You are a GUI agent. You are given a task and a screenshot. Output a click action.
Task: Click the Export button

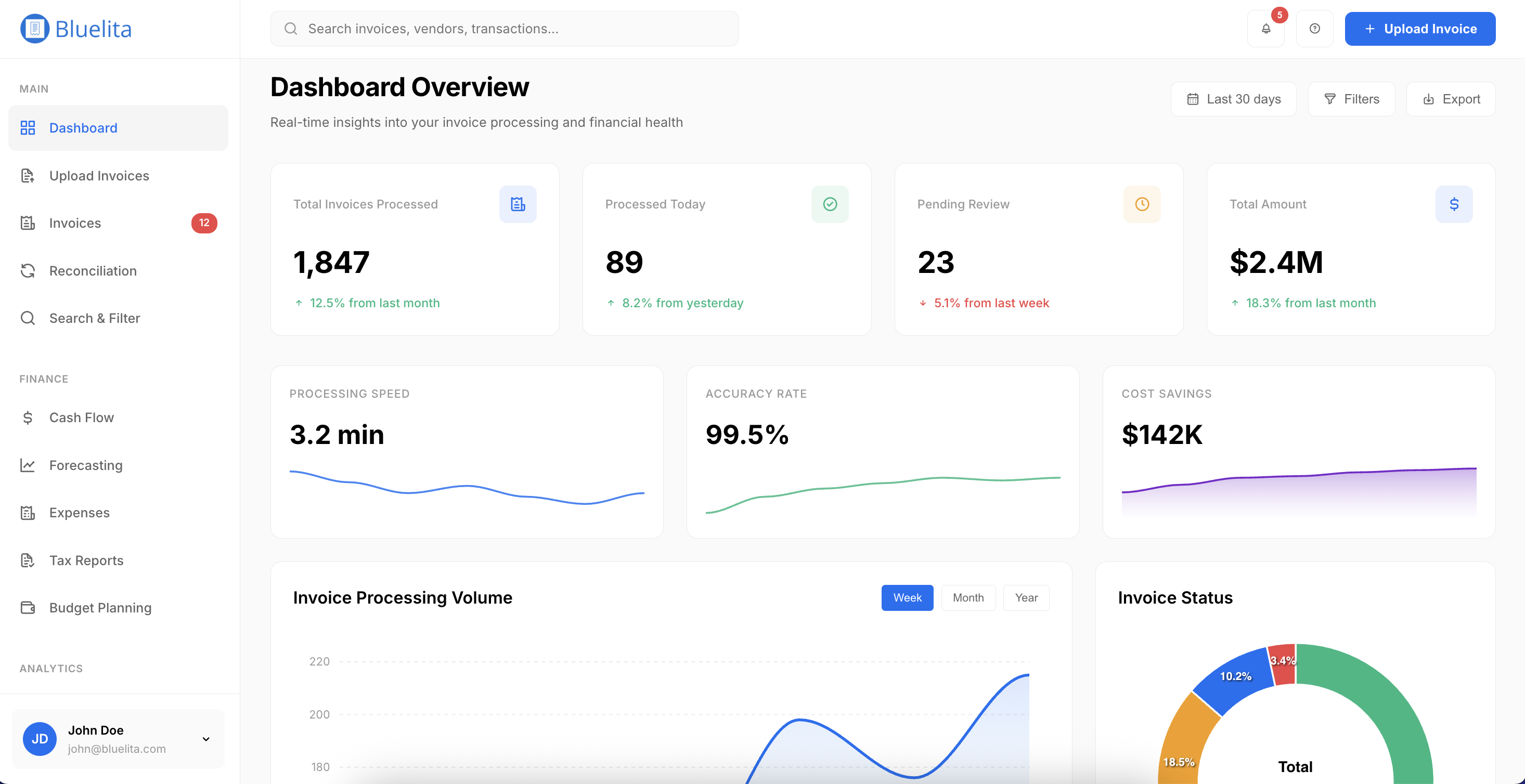pos(1451,99)
